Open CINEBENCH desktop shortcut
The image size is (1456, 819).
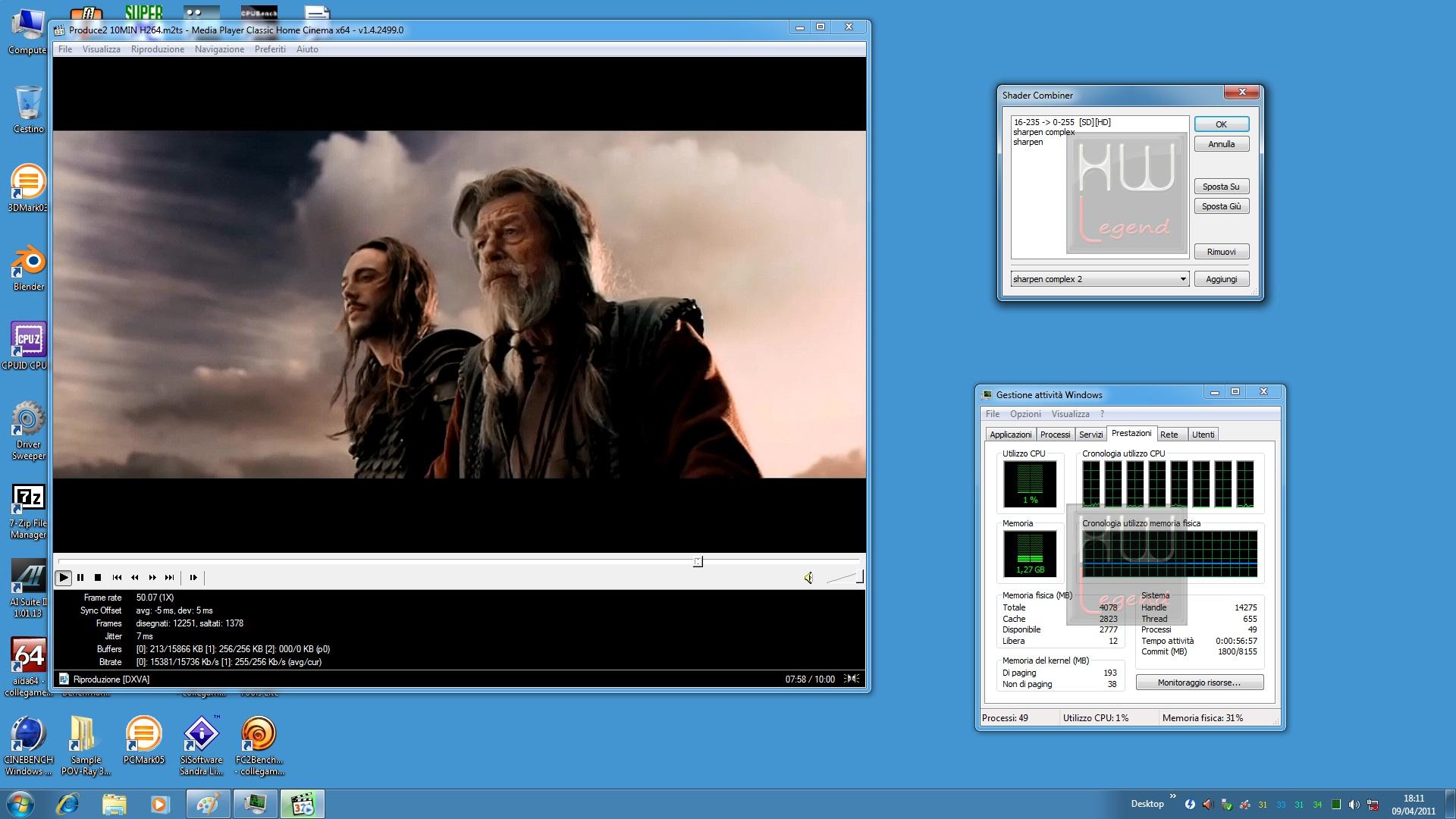coord(28,746)
